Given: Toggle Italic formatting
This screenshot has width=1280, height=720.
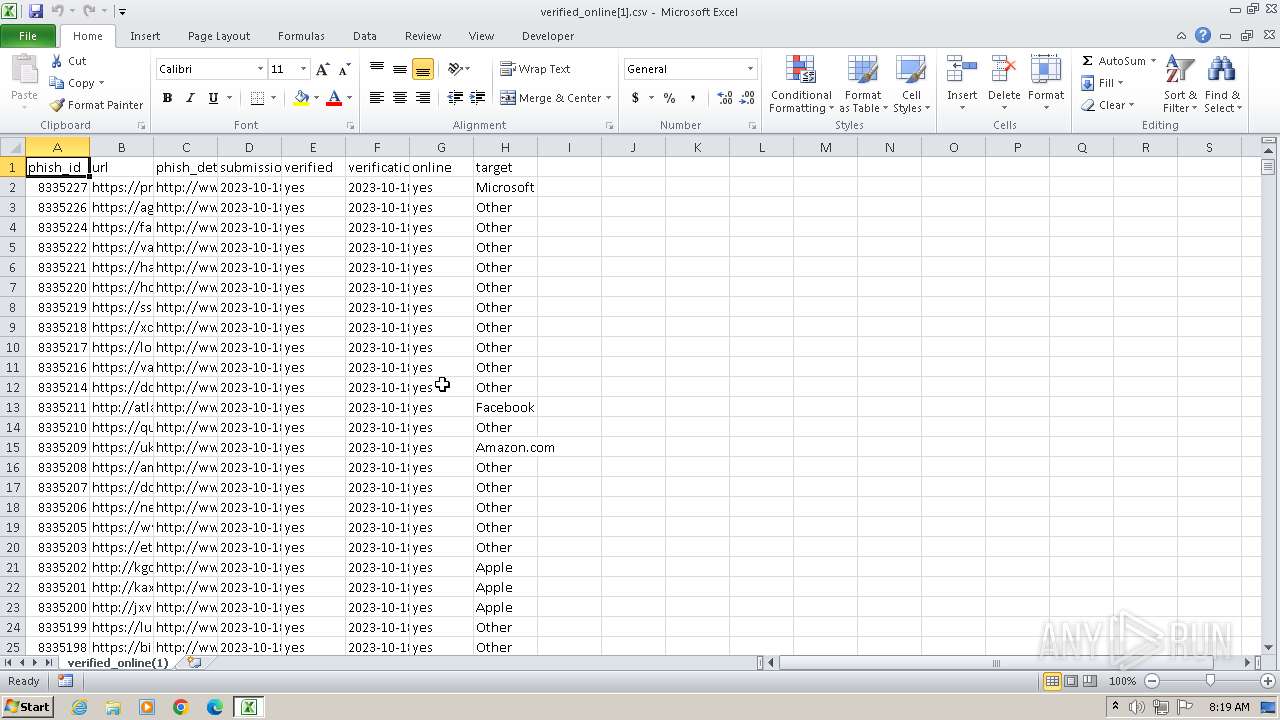Looking at the screenshot, I should [x=190, y=98].
